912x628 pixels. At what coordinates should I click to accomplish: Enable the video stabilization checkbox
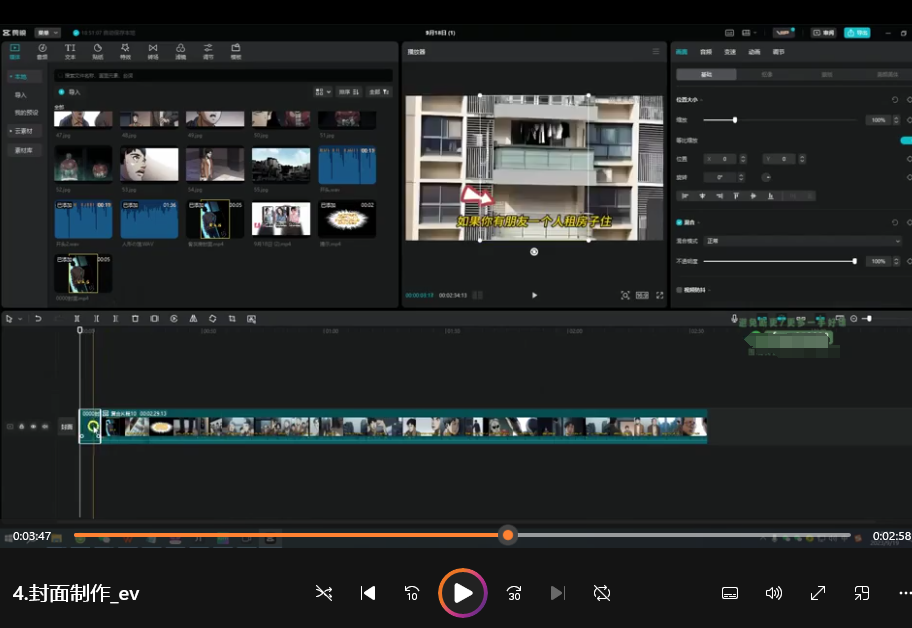pos(679,290)
